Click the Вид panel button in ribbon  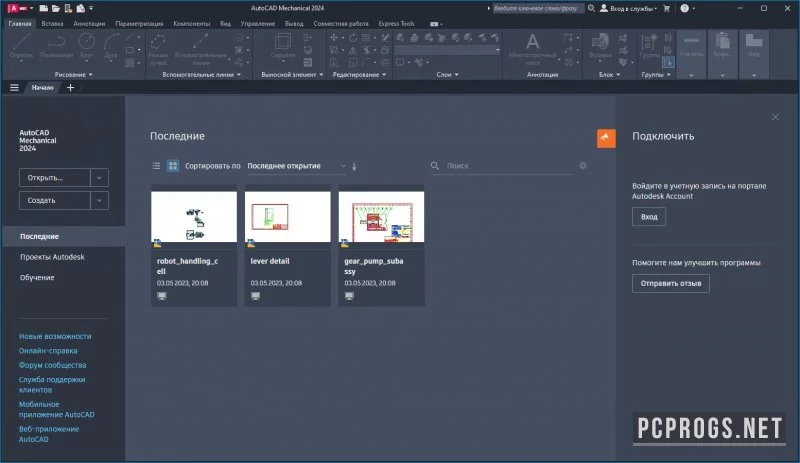tap(754, 54)
